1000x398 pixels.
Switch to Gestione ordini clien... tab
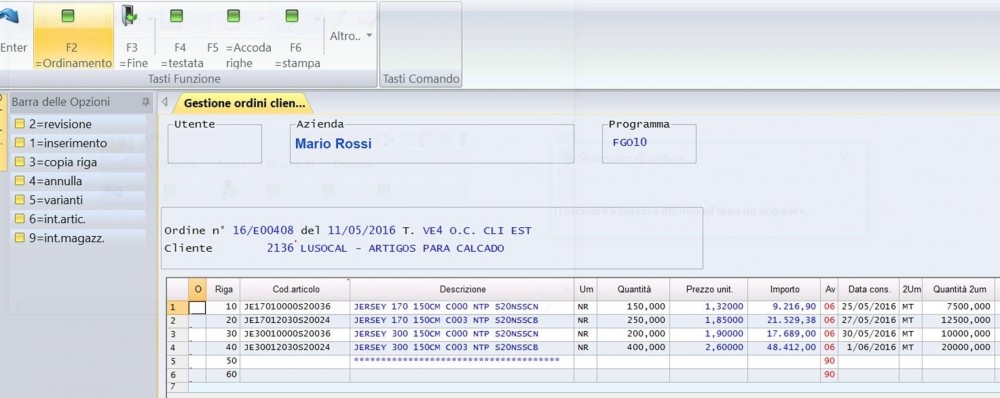pos(244,103)
